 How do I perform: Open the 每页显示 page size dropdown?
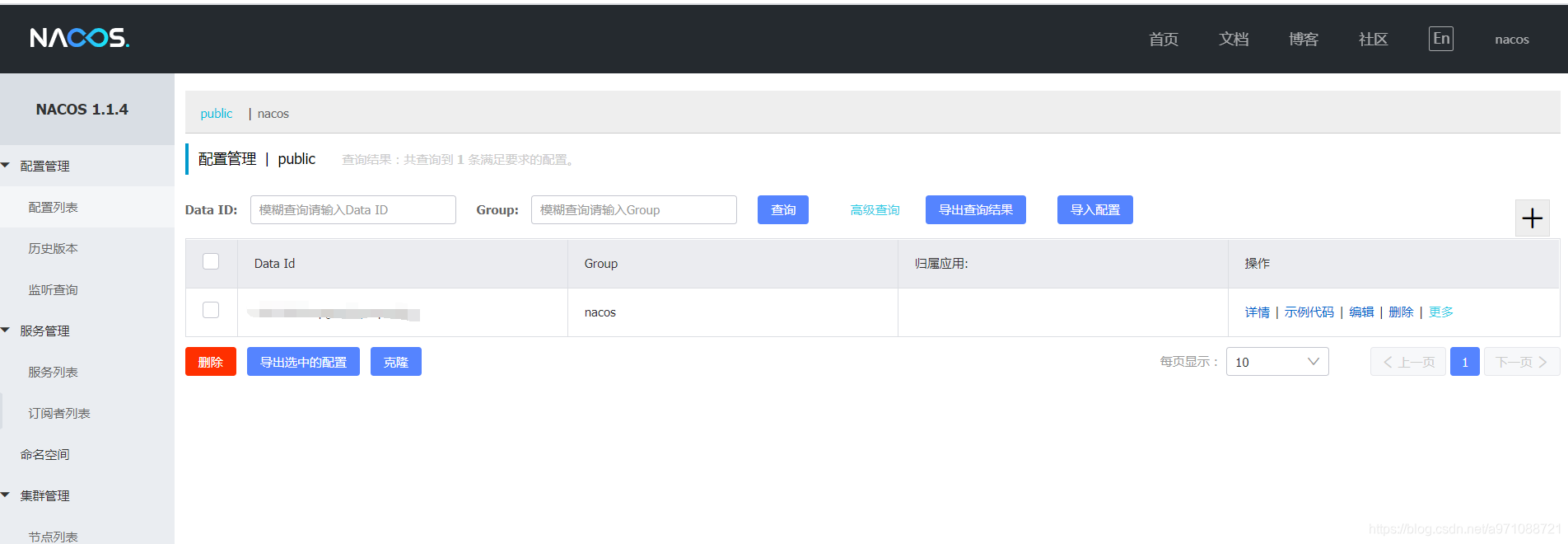pyautogui.click(x=1276, y=362)
